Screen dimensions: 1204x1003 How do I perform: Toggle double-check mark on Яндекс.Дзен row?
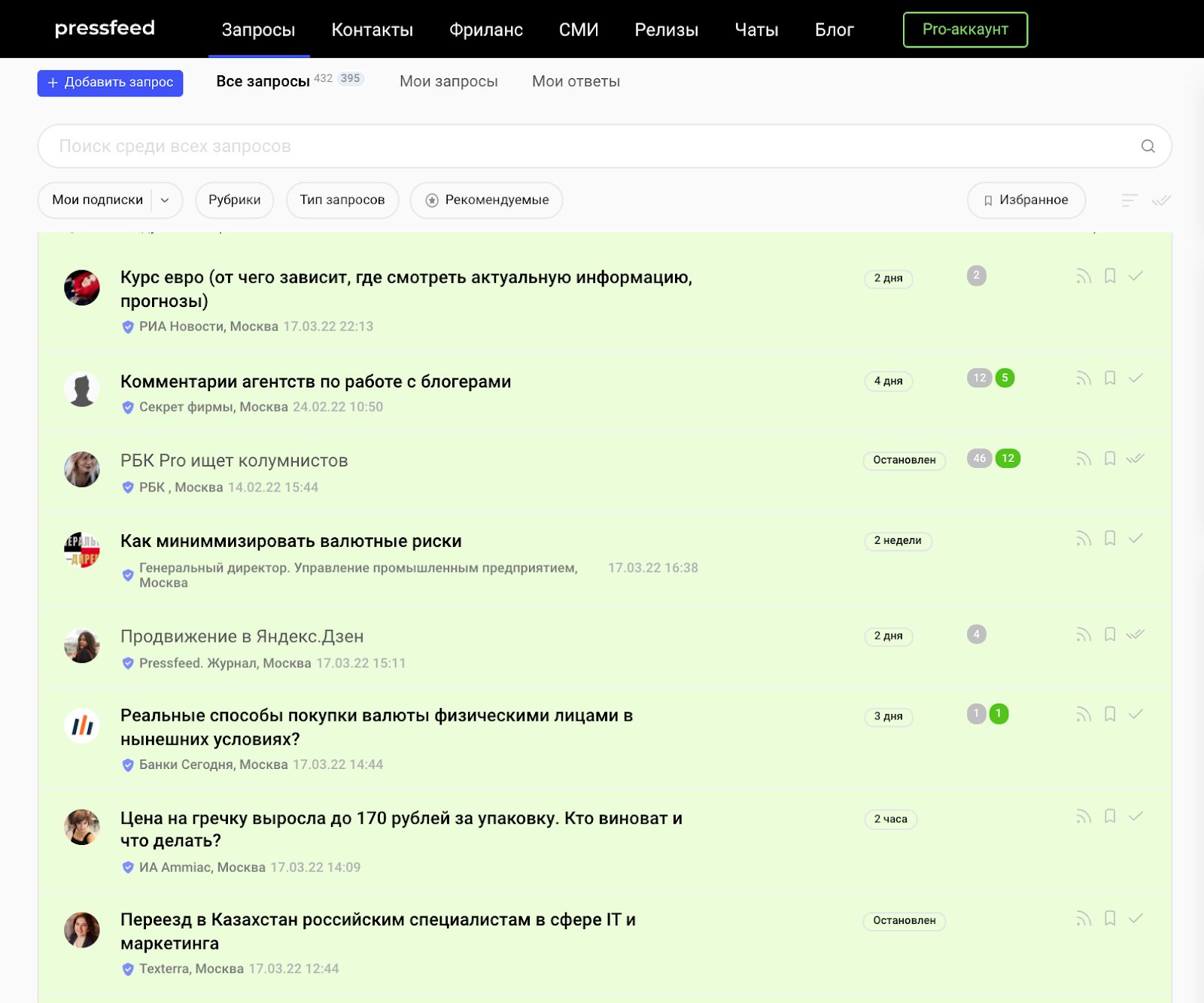point(1136,635)
